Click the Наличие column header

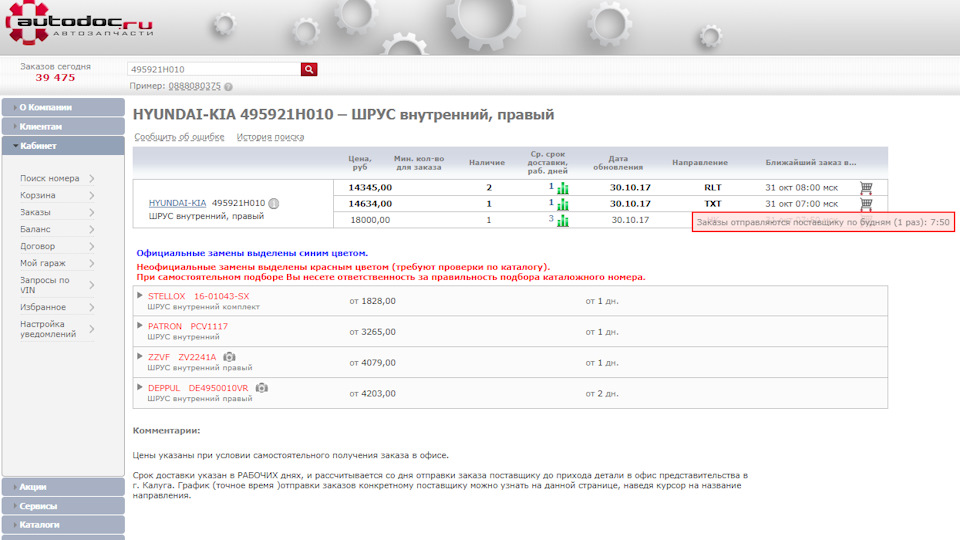[x=487, y=162]
